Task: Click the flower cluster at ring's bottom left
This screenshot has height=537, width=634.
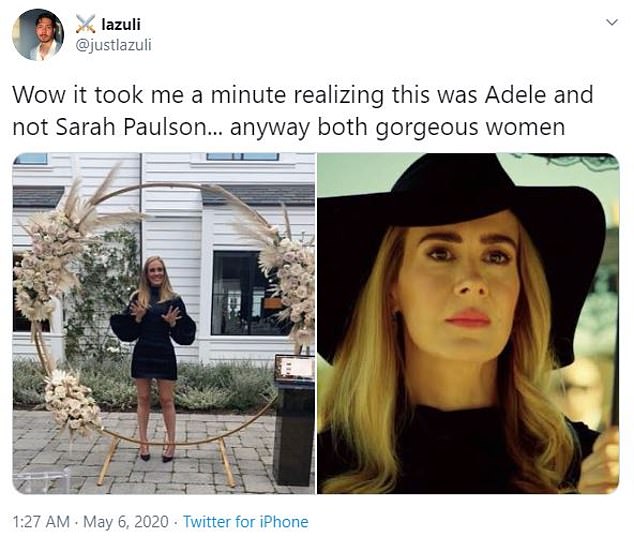Action: 72,402
